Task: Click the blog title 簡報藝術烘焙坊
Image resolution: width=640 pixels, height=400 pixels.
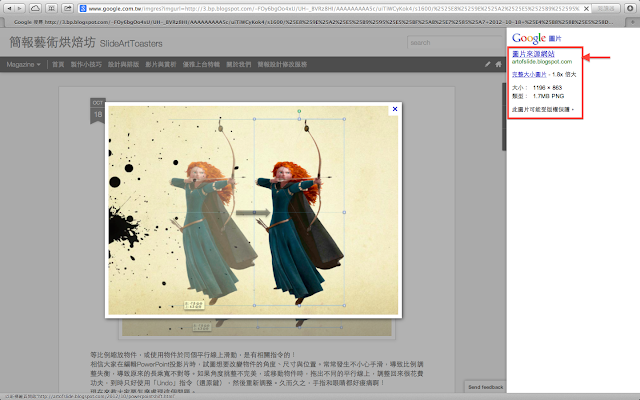Action: (x=52, y=42)
